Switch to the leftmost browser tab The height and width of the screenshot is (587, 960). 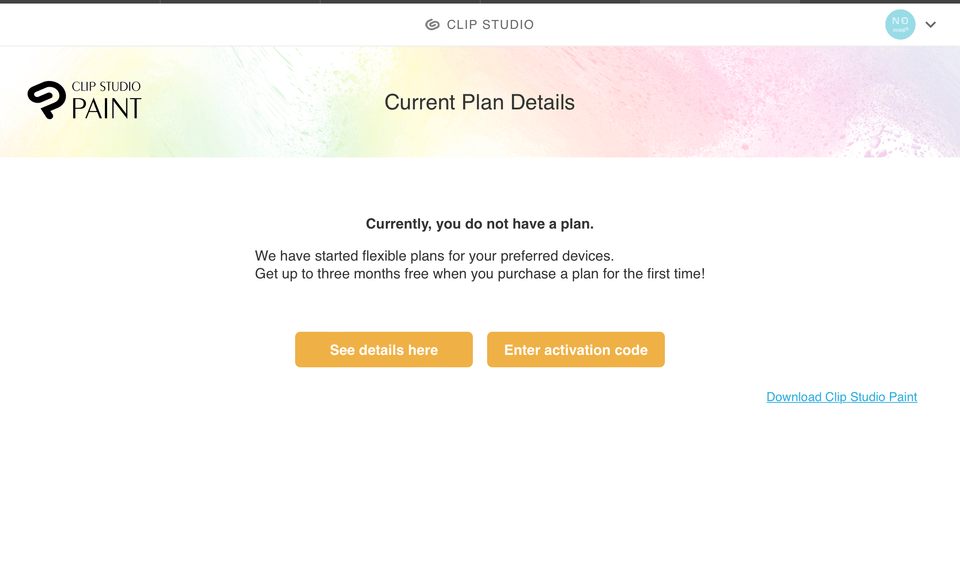click(x=80, y=3)
